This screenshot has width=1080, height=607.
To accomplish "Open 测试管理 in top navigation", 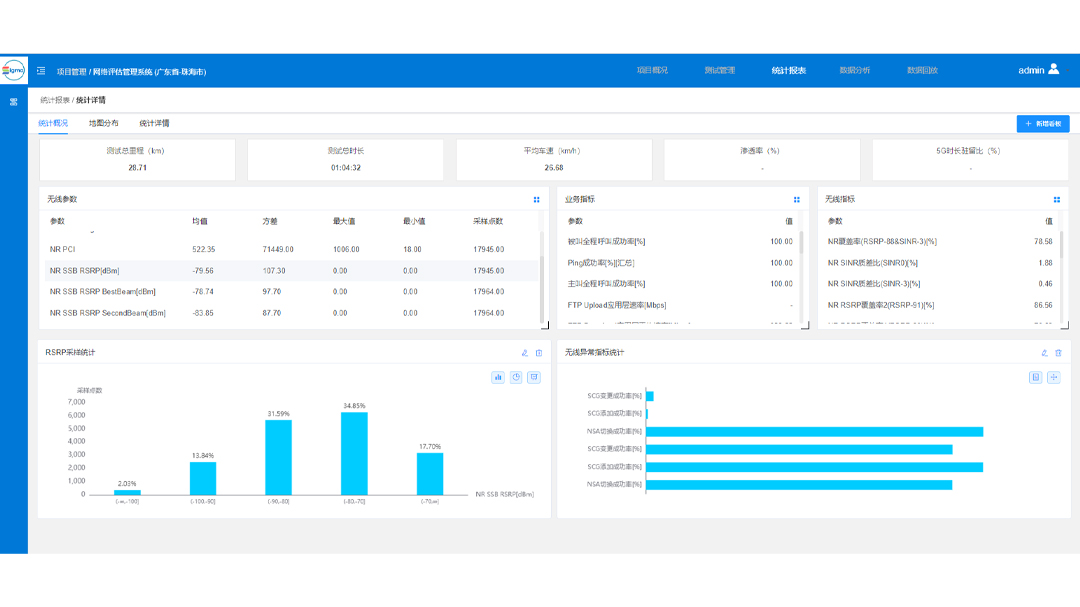I will [x=719, y=71].
